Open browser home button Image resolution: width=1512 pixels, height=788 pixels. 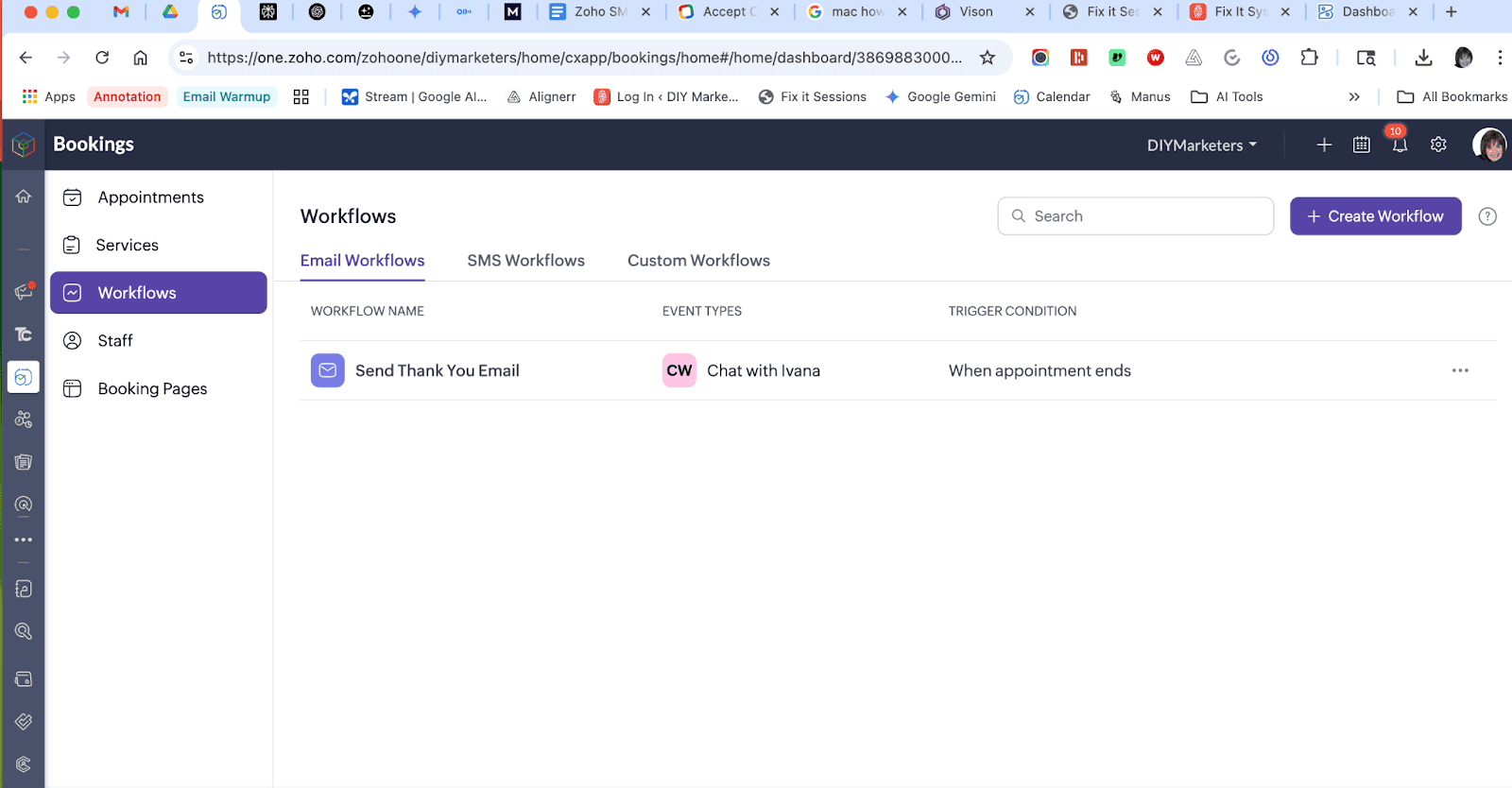(x=140, y=58)
